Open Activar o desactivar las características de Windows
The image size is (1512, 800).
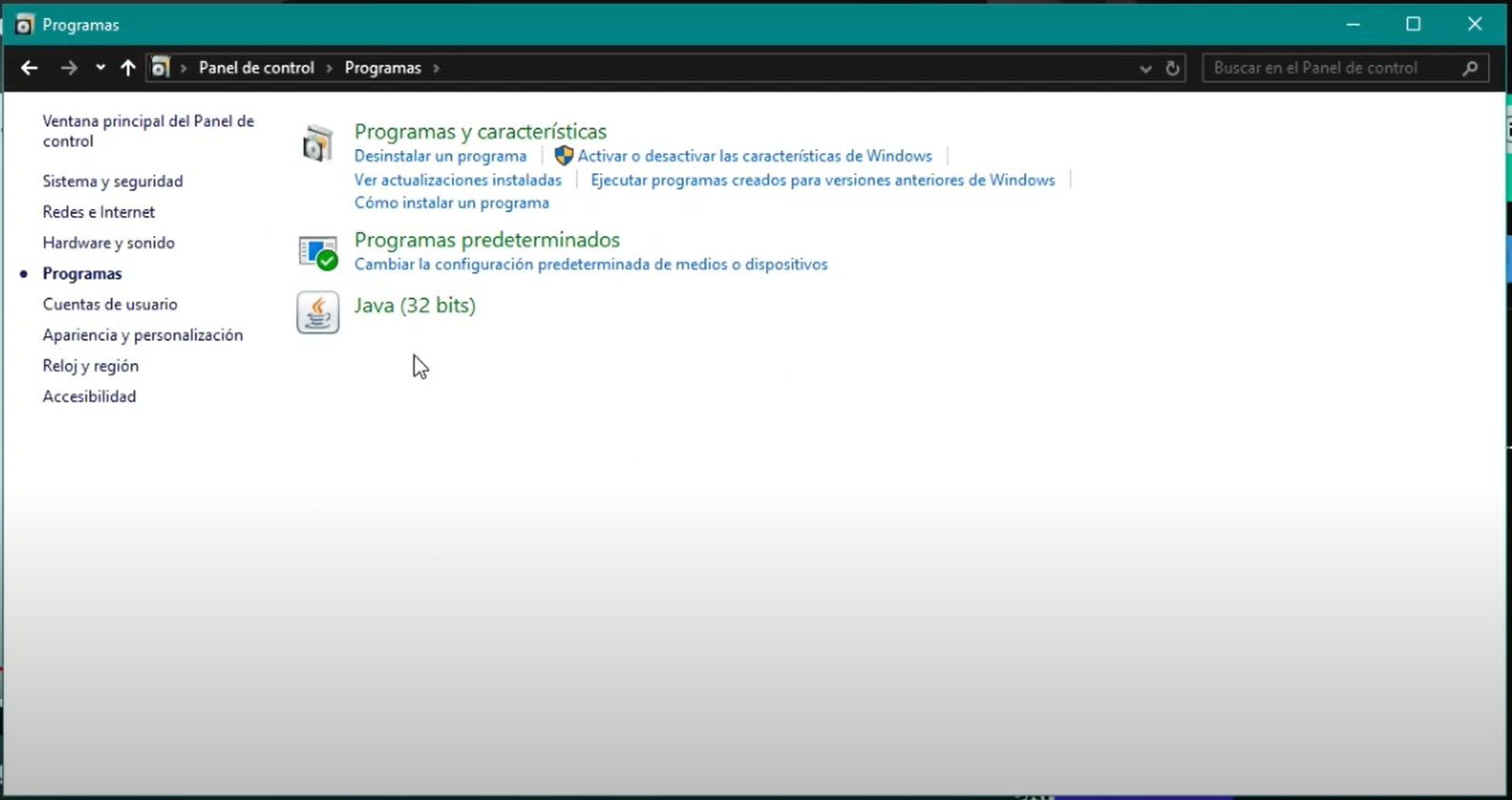754,156
